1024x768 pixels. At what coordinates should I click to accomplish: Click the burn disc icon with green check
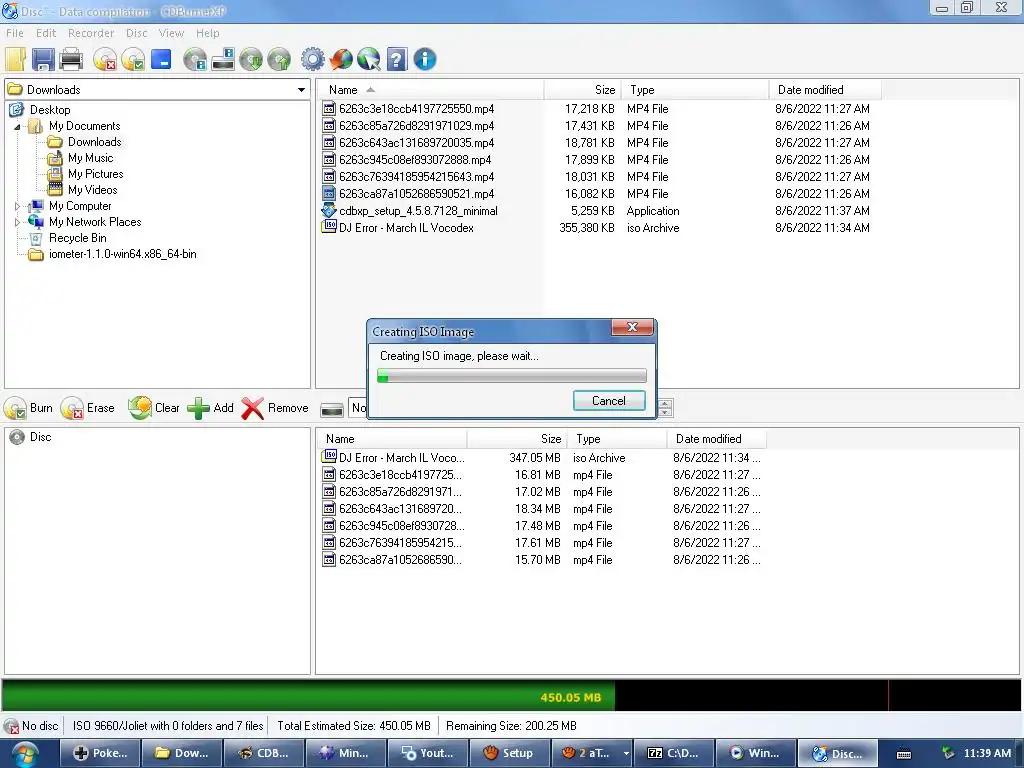coord(133,59)
